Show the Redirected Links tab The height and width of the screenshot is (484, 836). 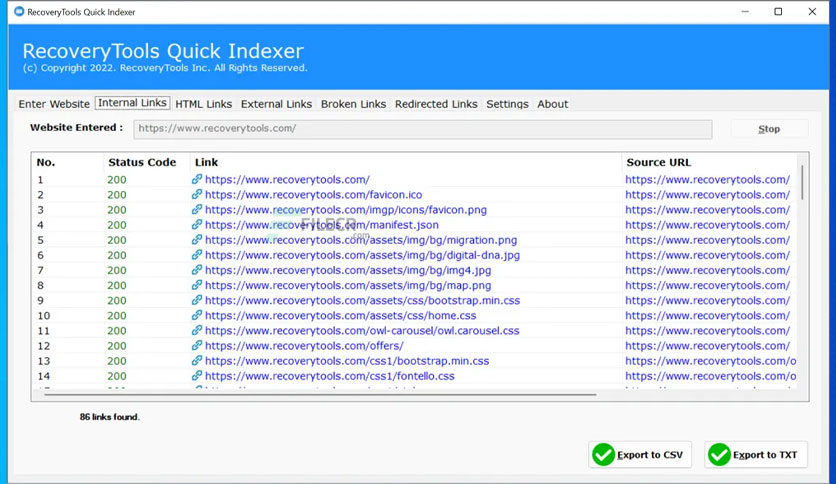[436, 104]
